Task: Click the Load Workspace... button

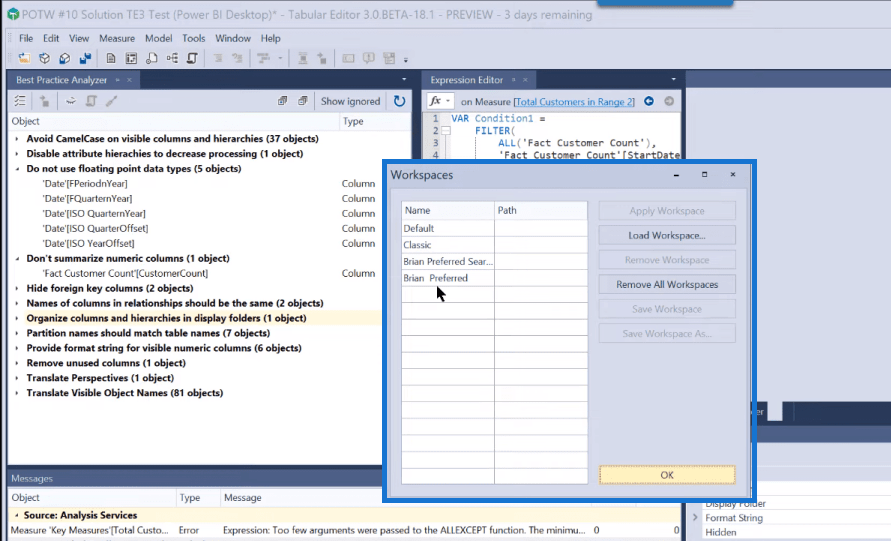Action: (x=667, y=235)
